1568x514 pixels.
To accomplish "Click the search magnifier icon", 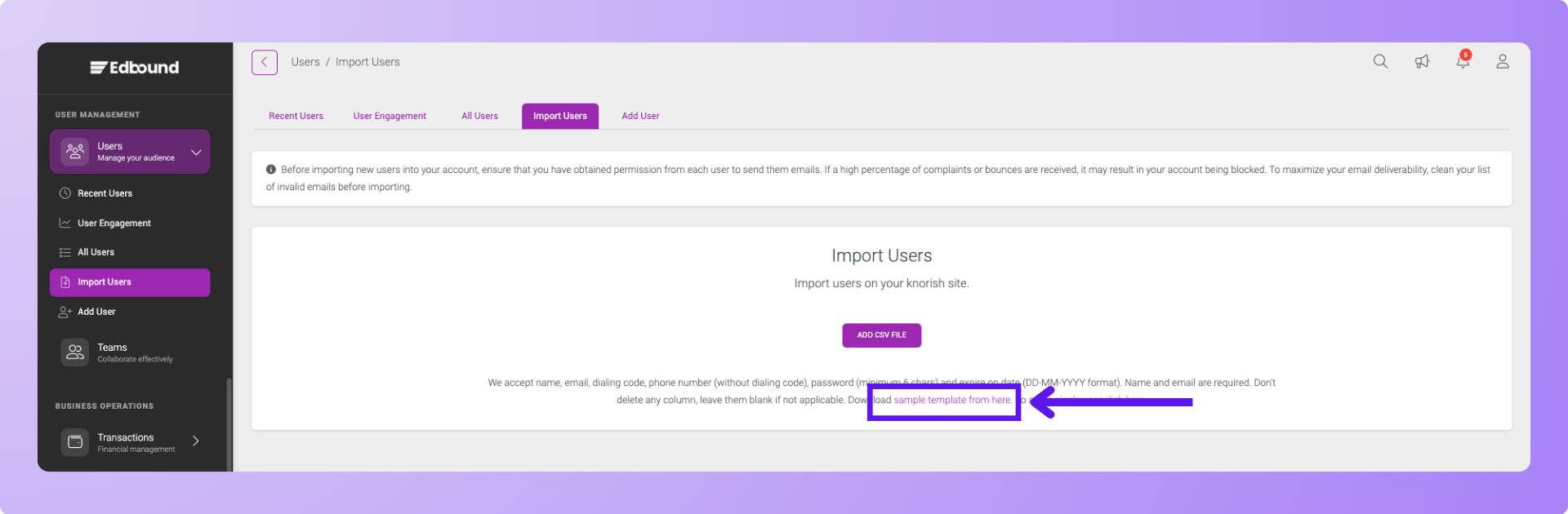I will (x=1380, y=62).
